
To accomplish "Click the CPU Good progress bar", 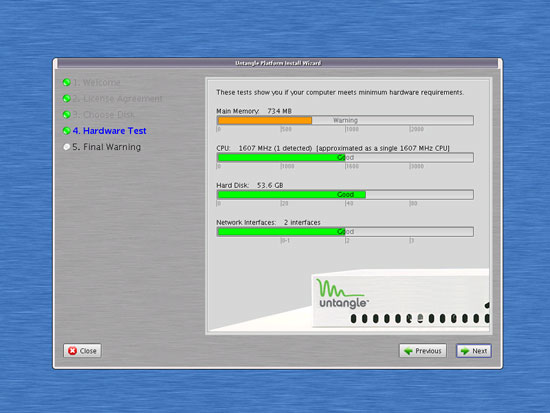I will [345, 158].
